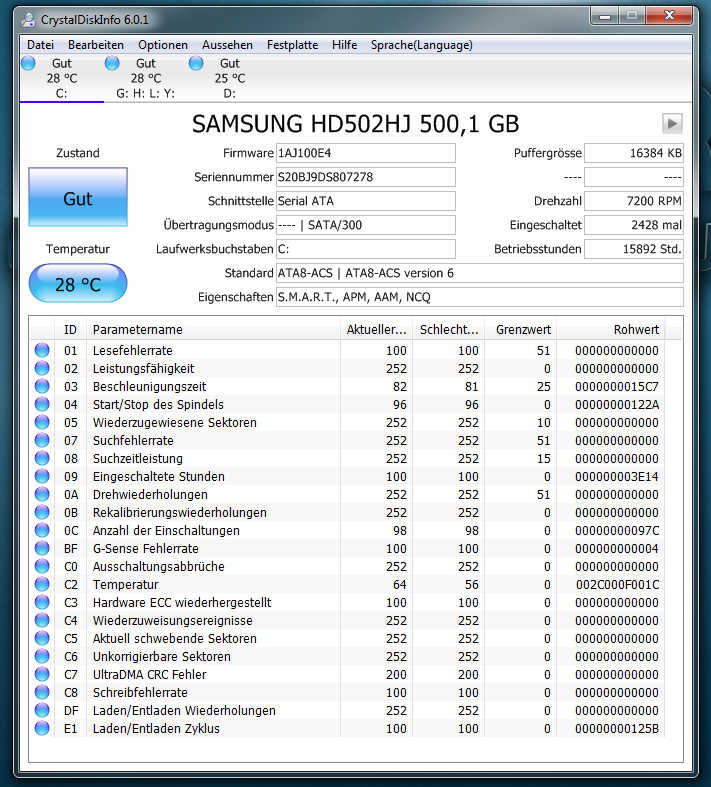This screenshot has width=711, height=787.
Task: Click the Puffergrösse field 16384 KB
Action: coord(634,153)
